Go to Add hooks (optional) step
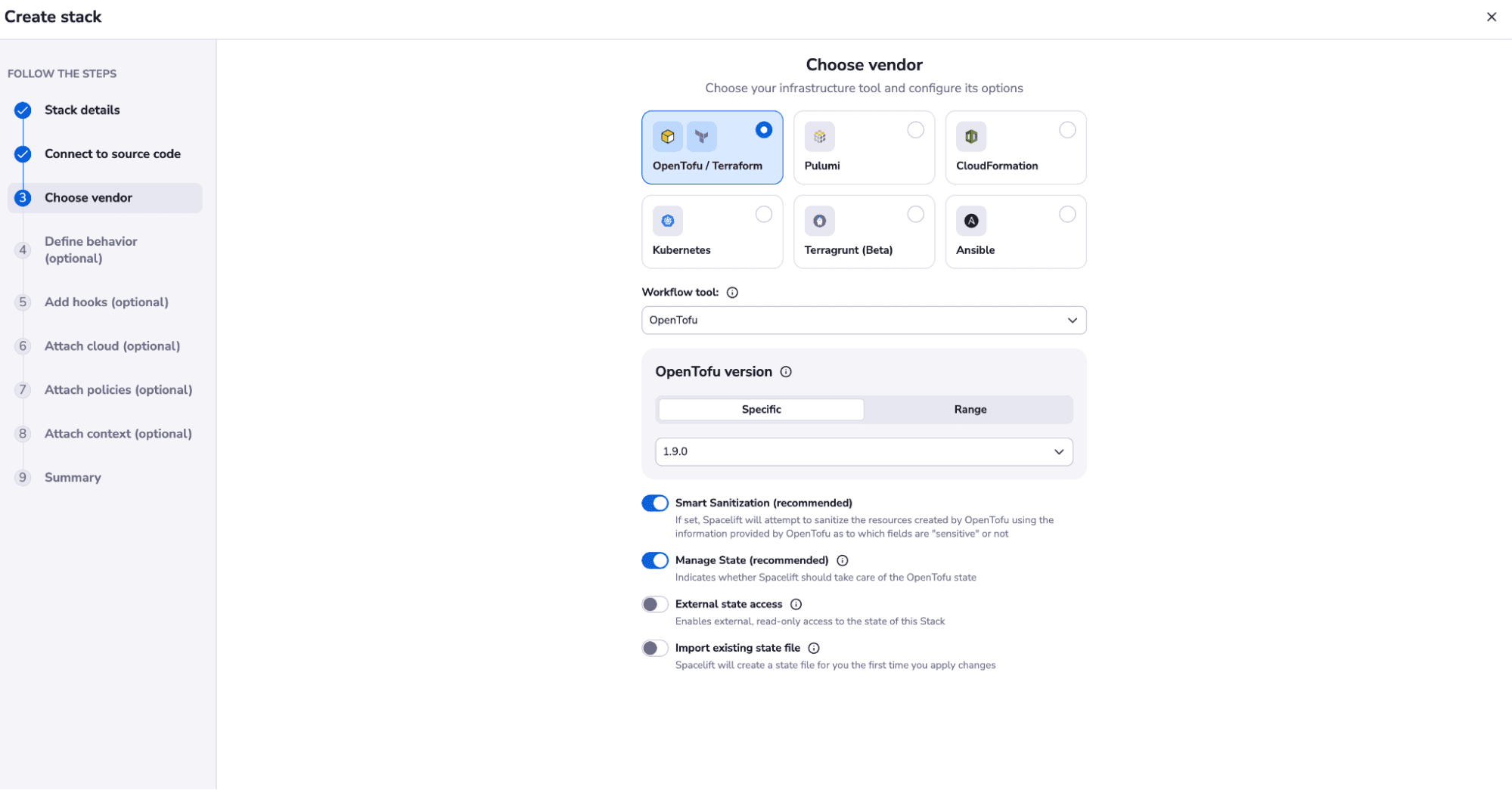The width and height of the screenshot is (1512, 790). [x=105, y=302]
